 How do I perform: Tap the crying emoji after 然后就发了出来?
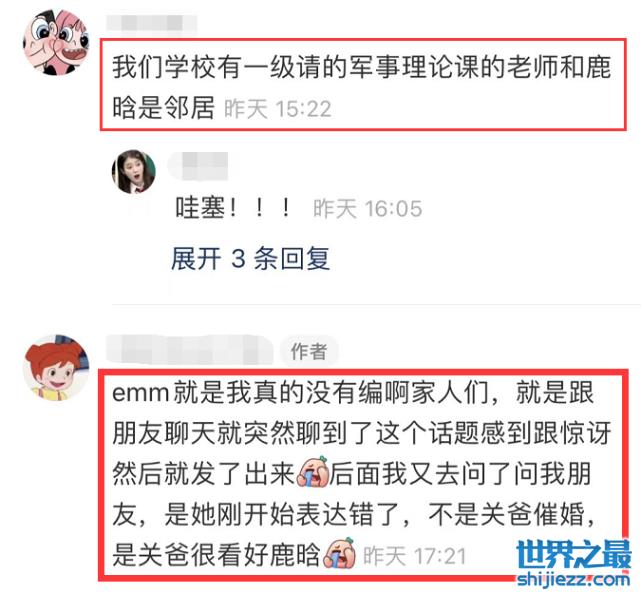(x=313, y=472)
